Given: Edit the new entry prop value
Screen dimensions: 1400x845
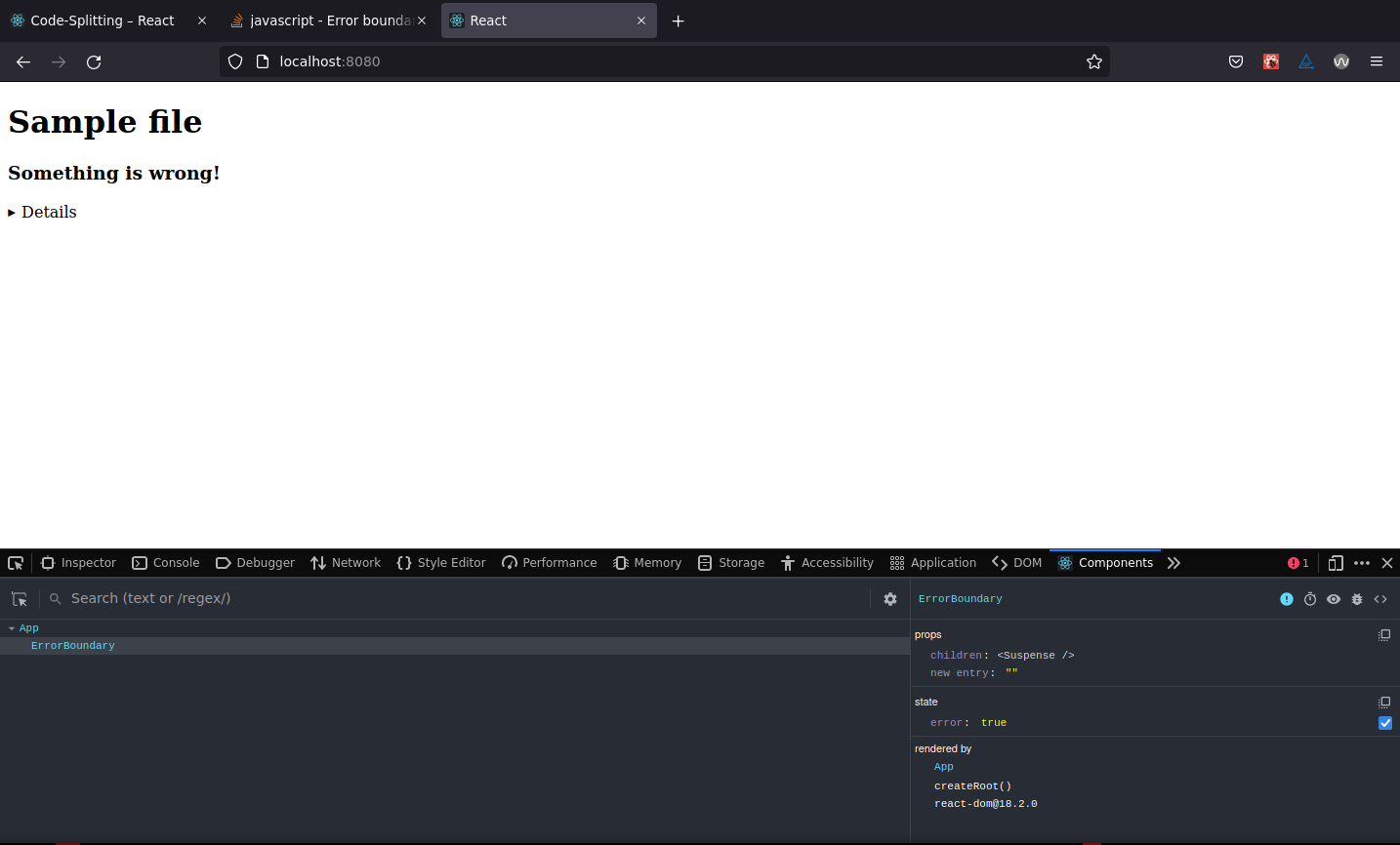Looking at the screenshot, I should [1011, 673].
